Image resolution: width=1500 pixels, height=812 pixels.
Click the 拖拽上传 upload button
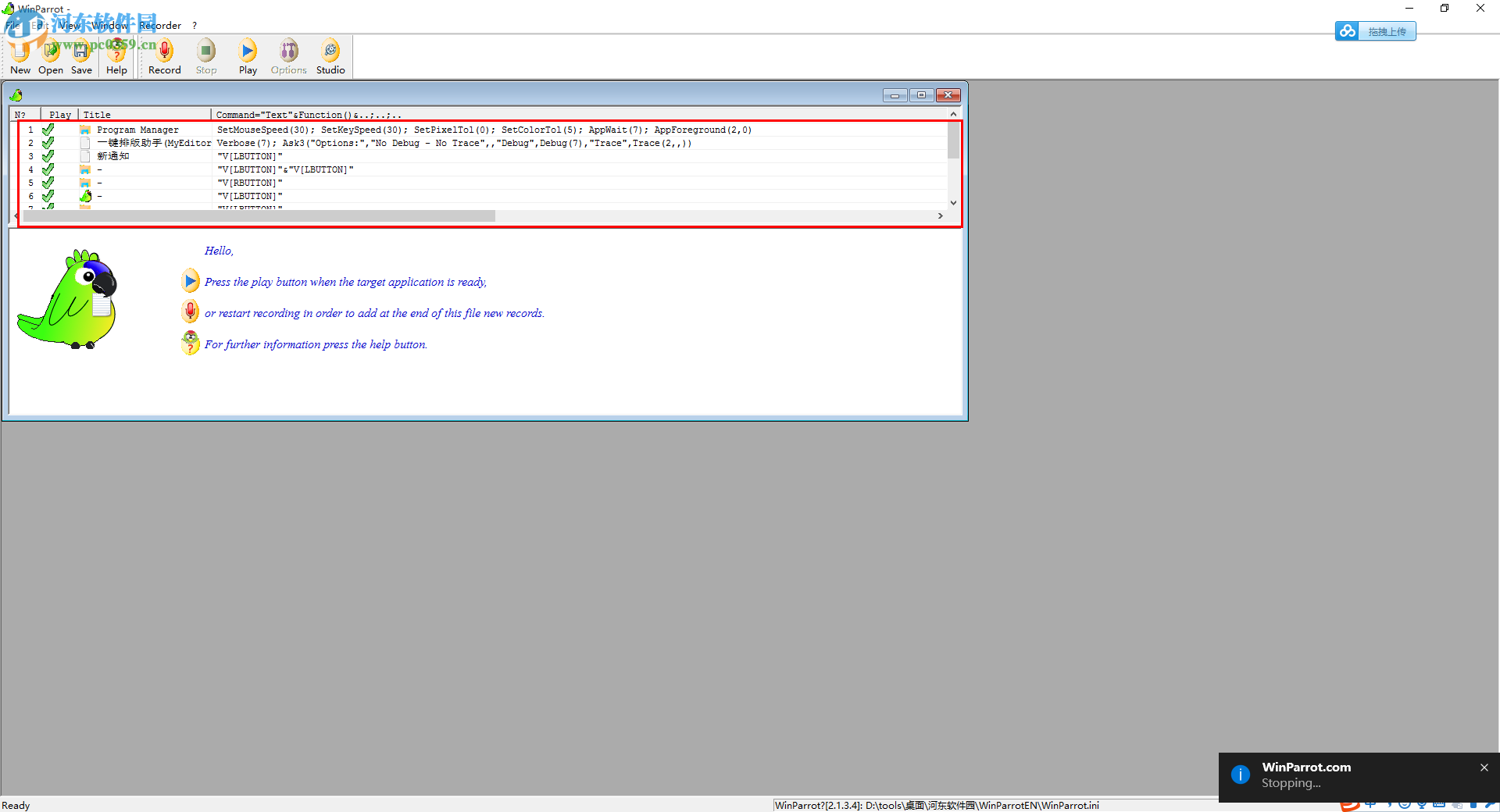[1376, 31]
